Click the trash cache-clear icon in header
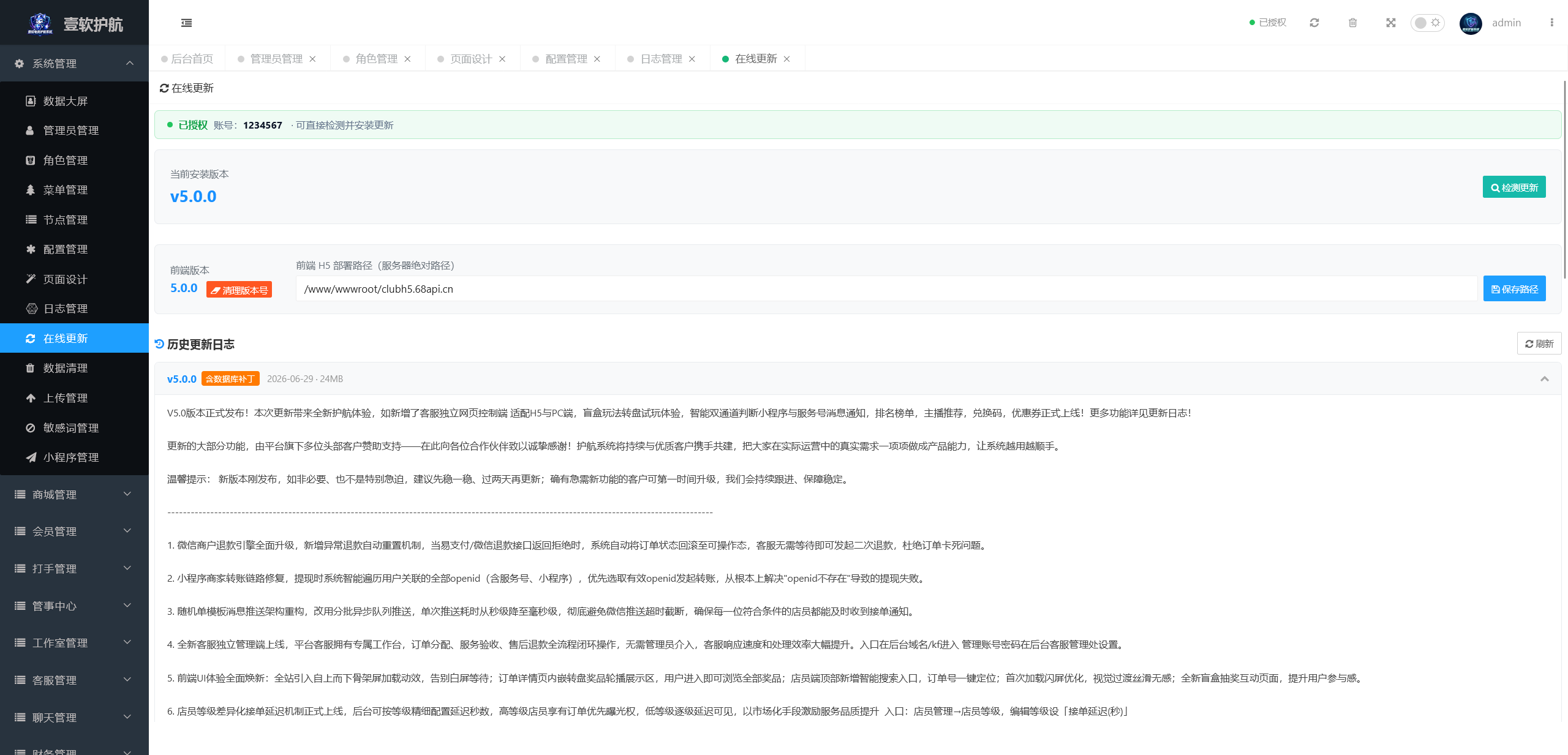The width and height of the screenshot is (1568, 755). (x=1353, y=23)
